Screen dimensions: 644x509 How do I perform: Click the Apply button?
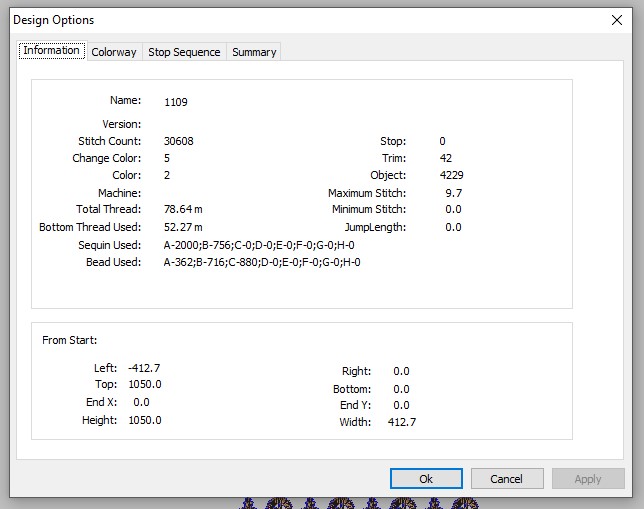(x=588, y=479)
